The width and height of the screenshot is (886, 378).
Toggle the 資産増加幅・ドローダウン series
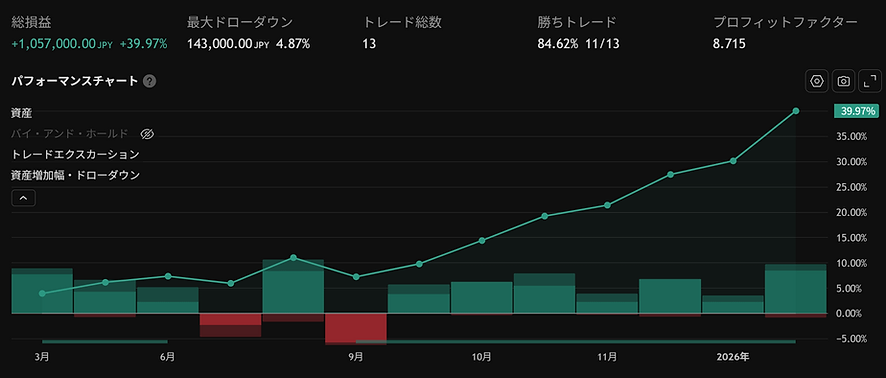(x=76, y=175)
